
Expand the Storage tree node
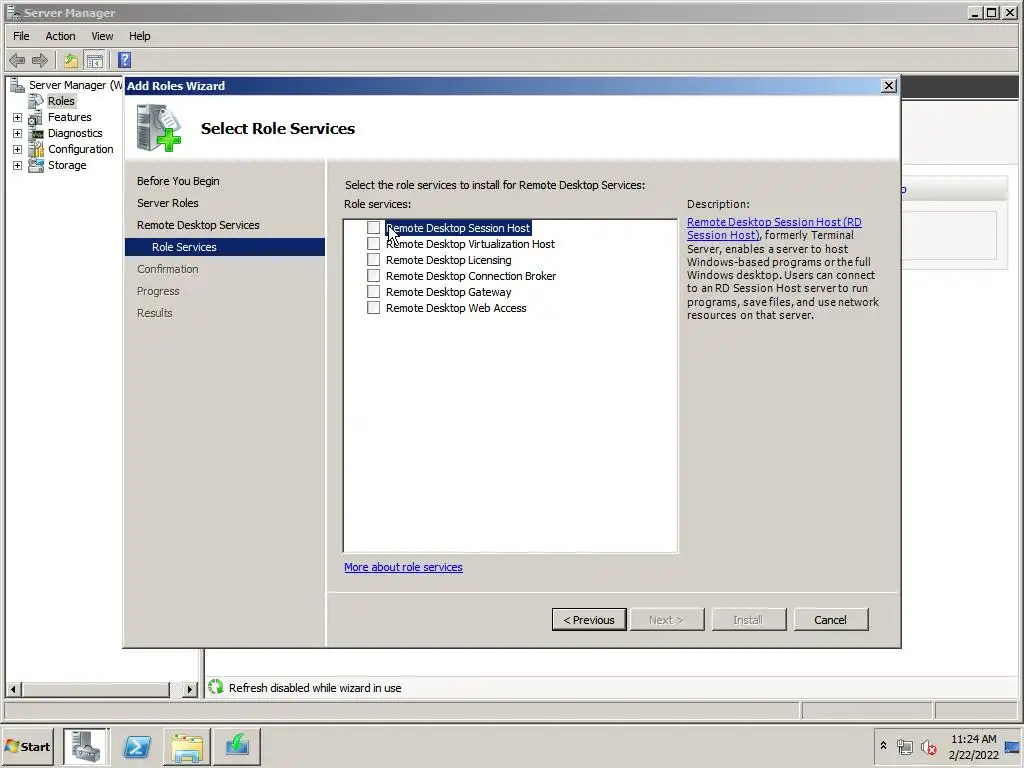pos(18,165)
